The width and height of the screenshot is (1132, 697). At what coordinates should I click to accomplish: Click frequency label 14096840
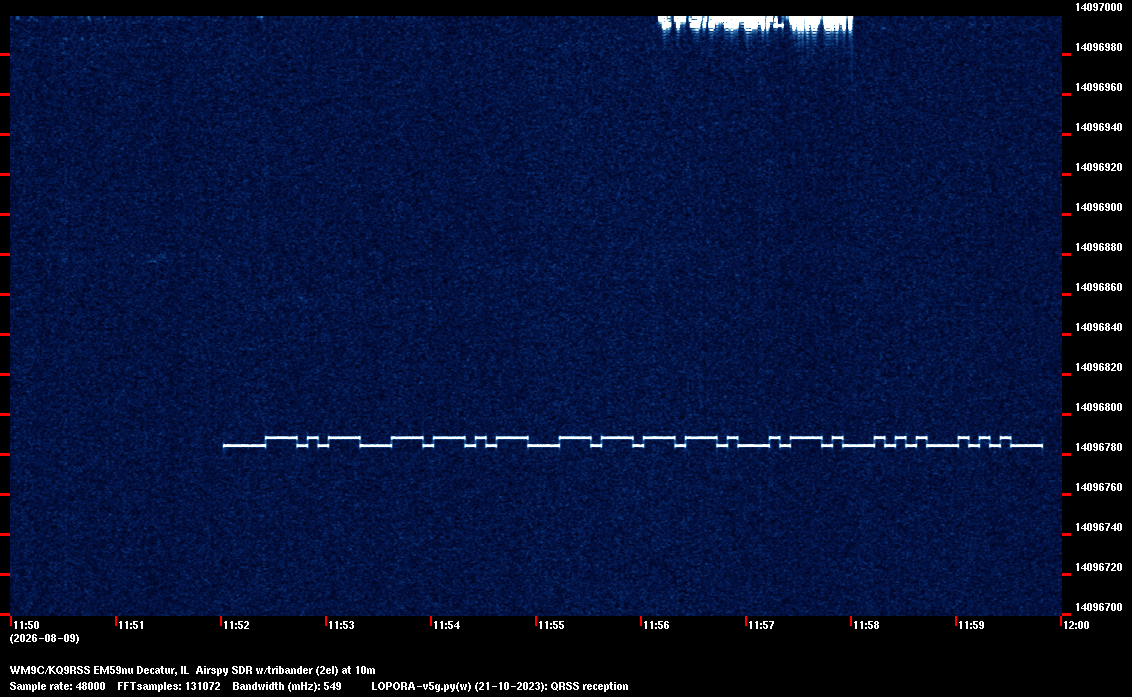click(1098, 327)
